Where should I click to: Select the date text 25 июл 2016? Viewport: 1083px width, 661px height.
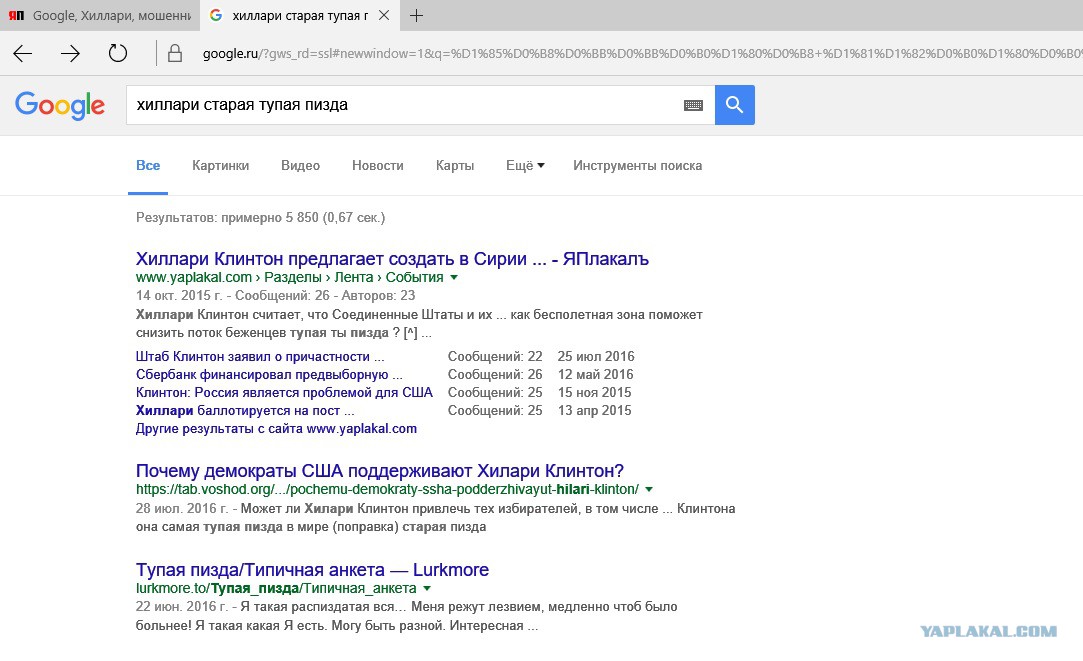click(596, 356)
